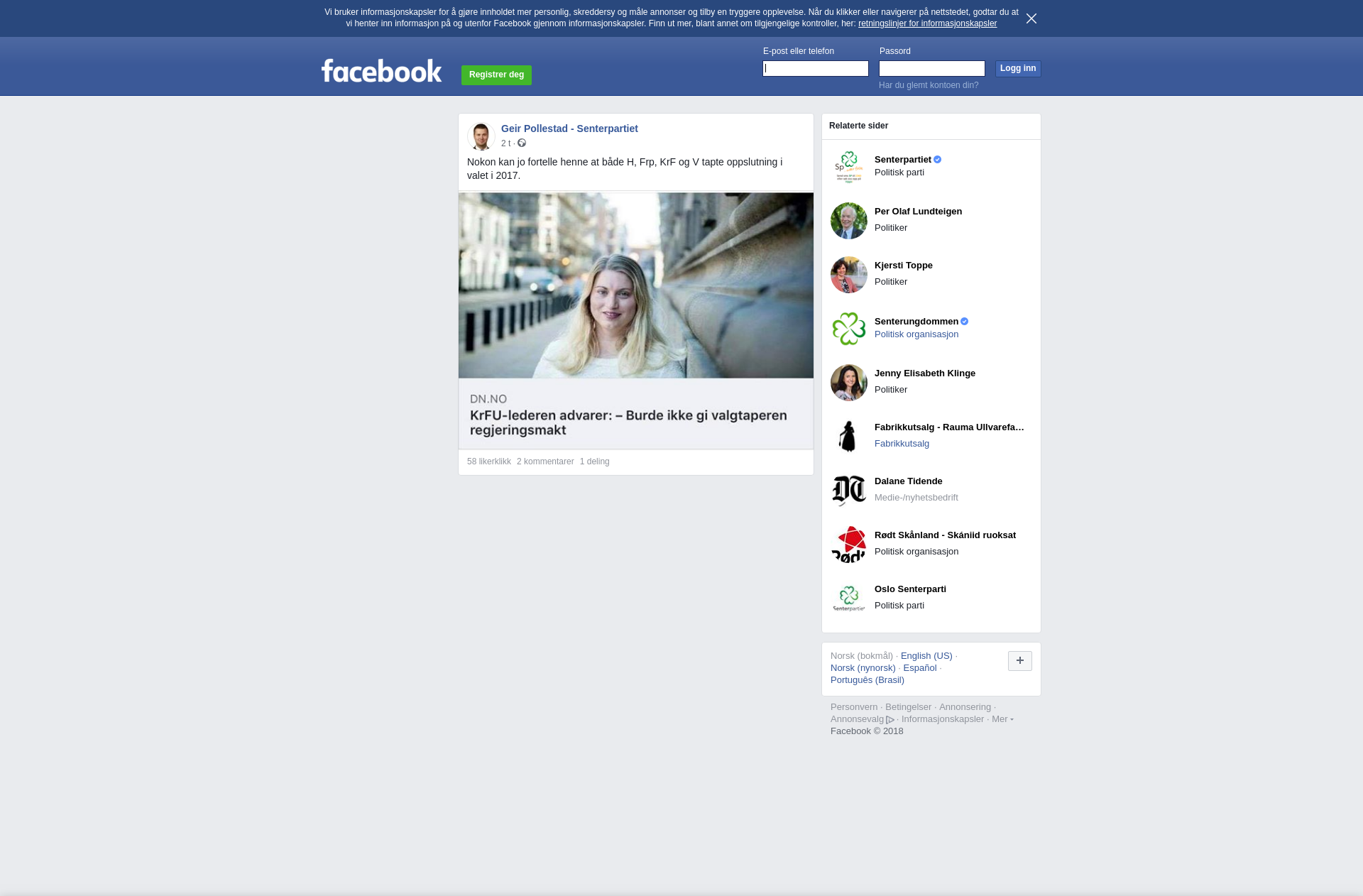
Task: Click the verified badge next to Senterpartiet
Action: tap(938, 160)
